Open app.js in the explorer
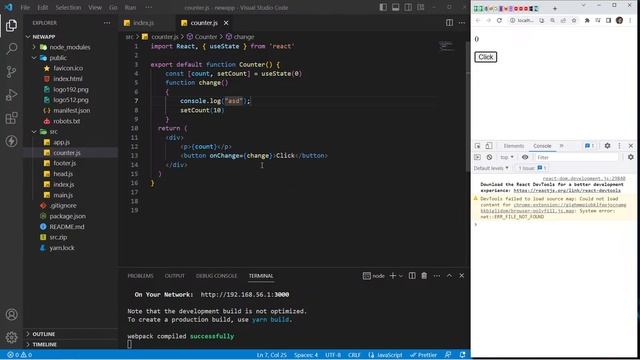This screenshot has height=360, width=640. click(x=62, y=142)
